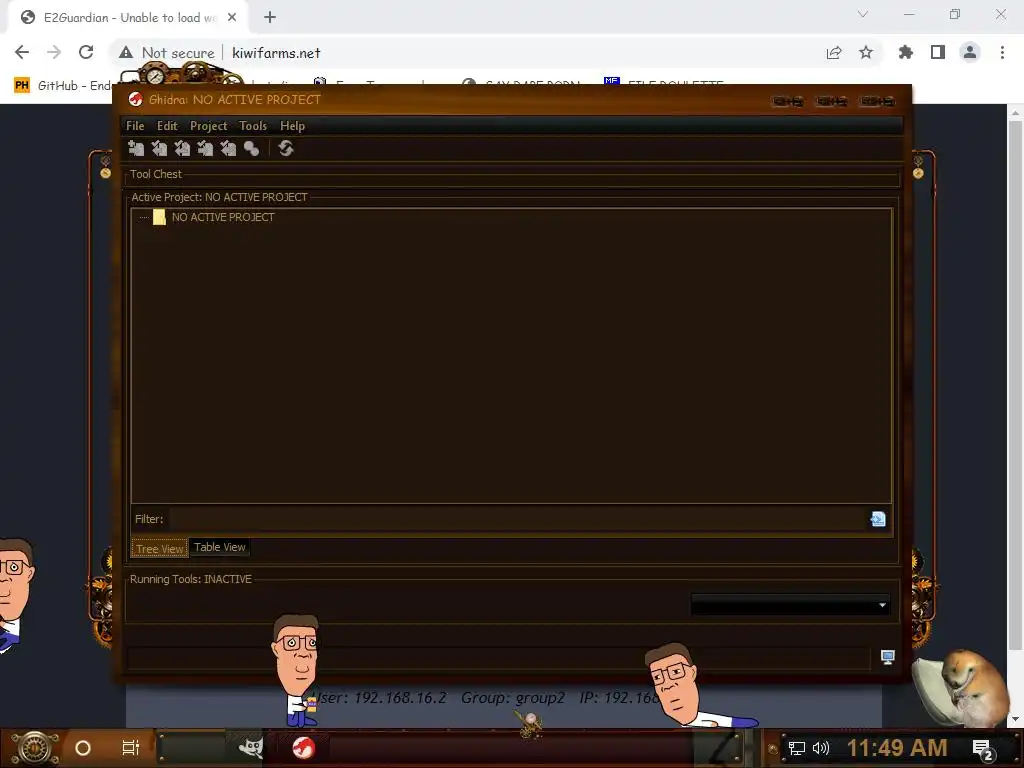1024x768 pixels.
Task: Click Add File to Version Control toolbar icon
Action: tap(136, 148)
